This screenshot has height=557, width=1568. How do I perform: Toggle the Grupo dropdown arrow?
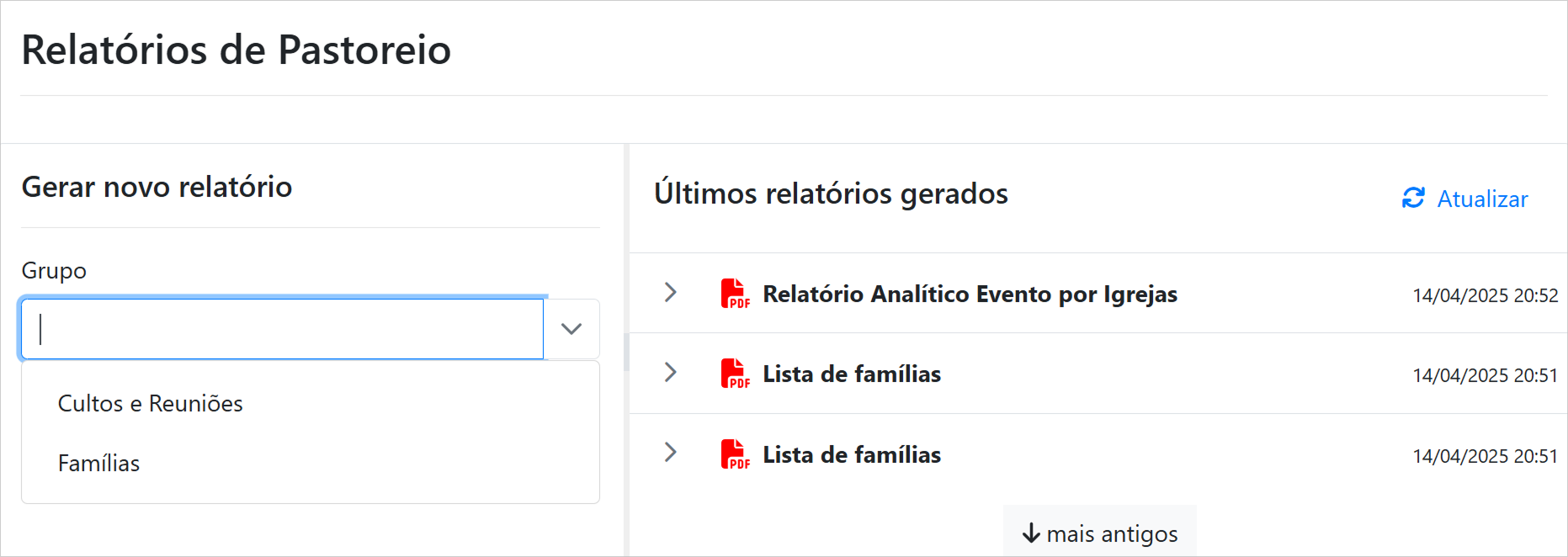pyautogui.click(x=571, y=329)
